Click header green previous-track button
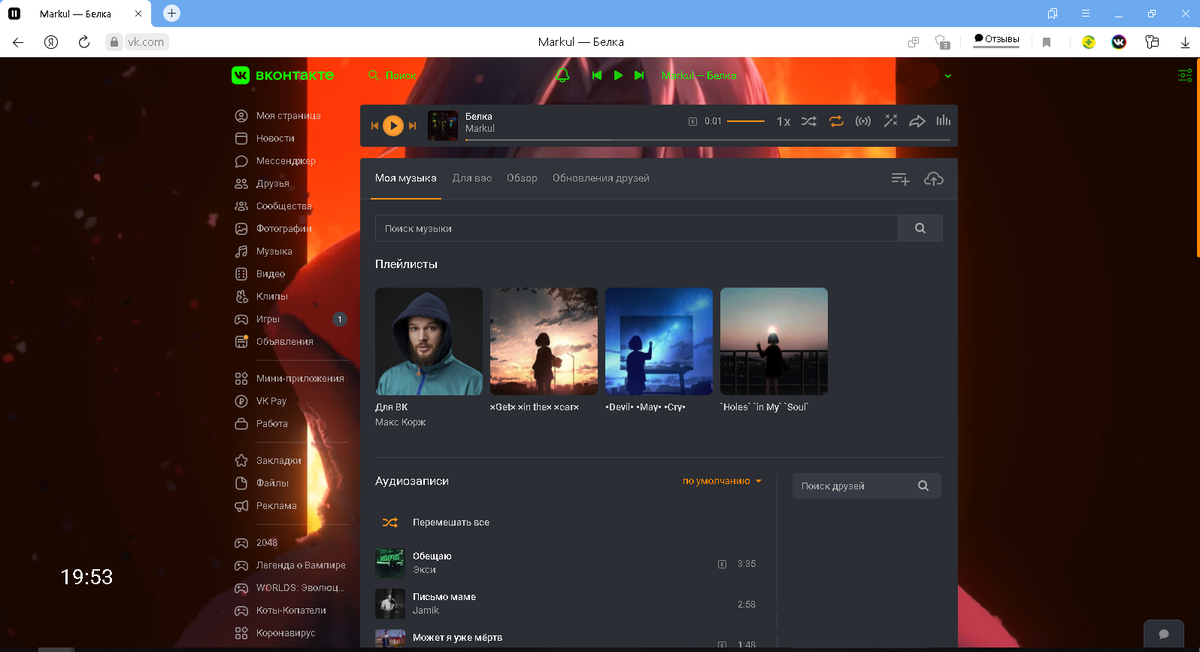The image size is (1200, 652). point(597,75)
